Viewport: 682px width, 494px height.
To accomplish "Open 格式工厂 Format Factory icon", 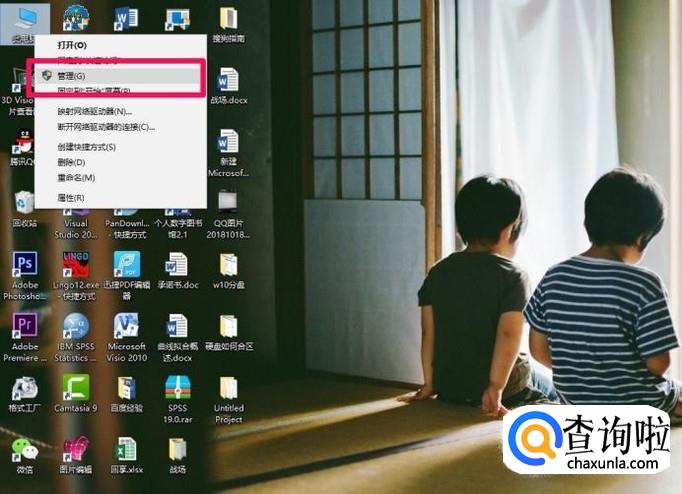I will coord(24,388).
